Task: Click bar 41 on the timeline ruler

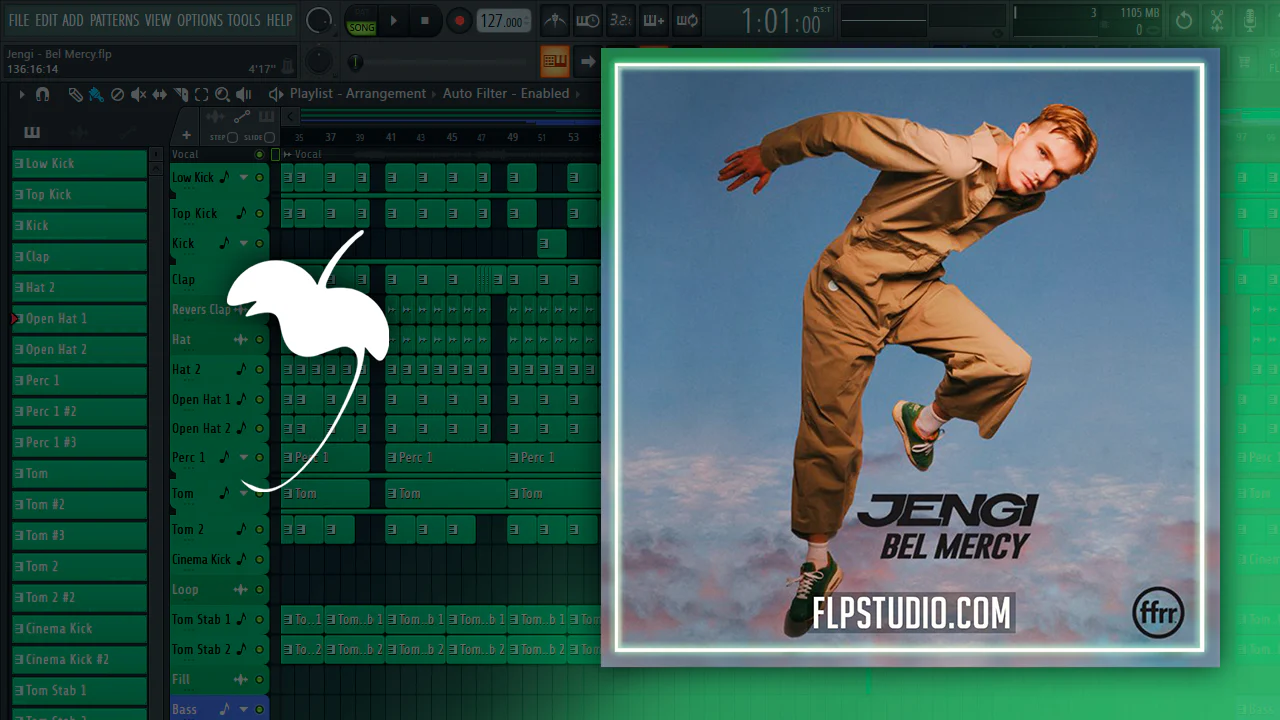Action: pos(391,137)
